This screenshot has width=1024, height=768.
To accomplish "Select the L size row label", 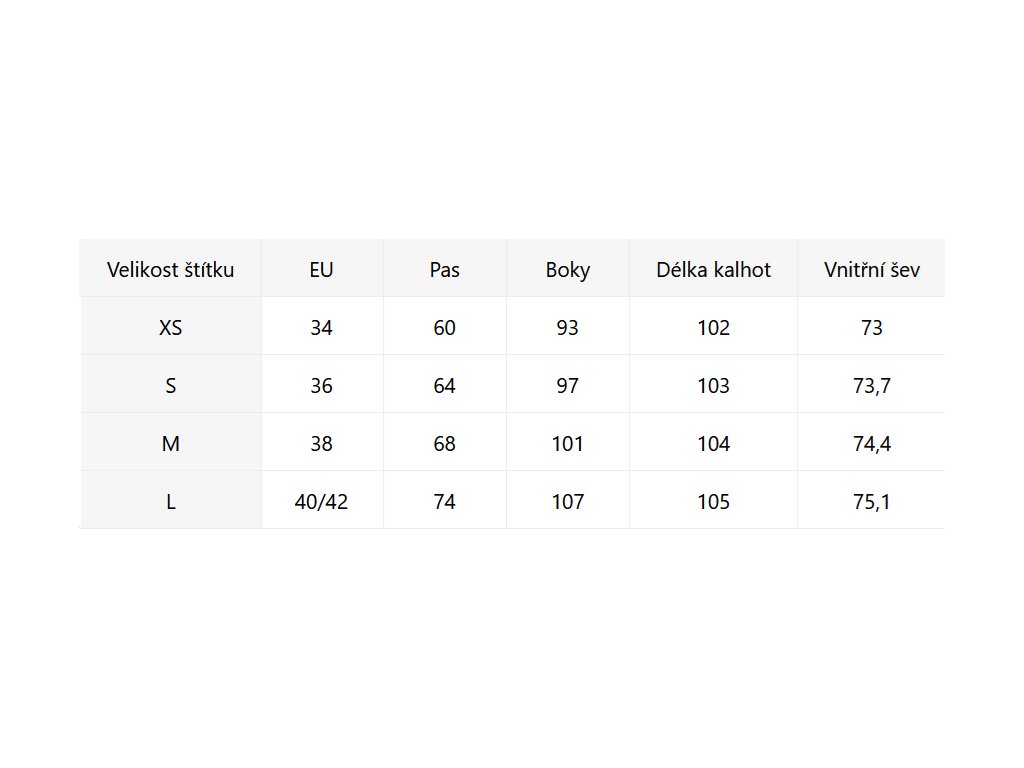I will coord(170,502).
